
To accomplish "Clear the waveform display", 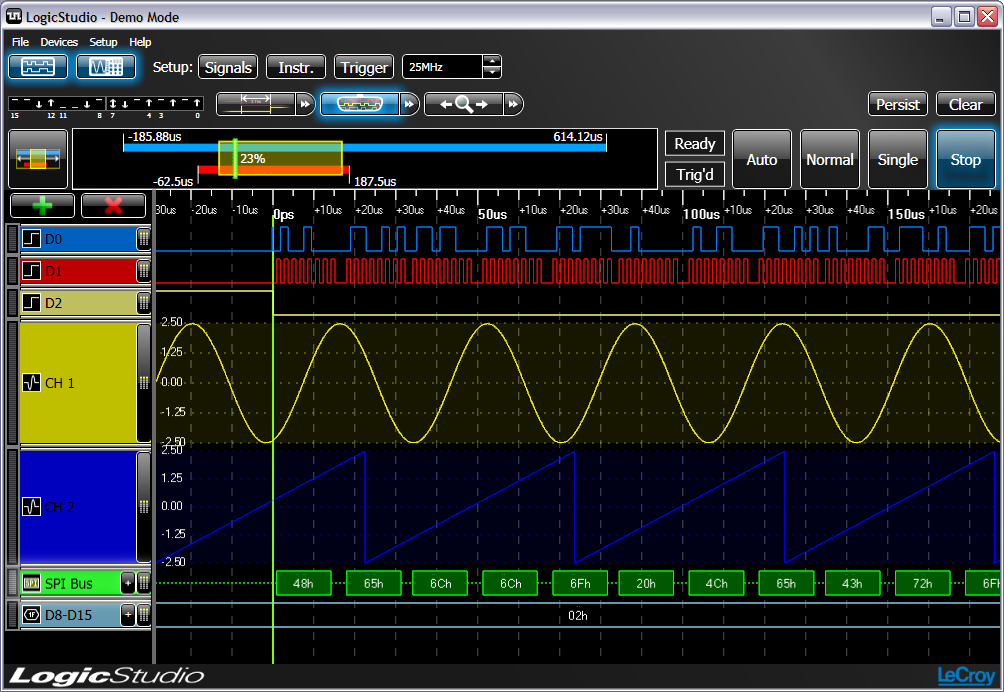I will tap(966, 104).
